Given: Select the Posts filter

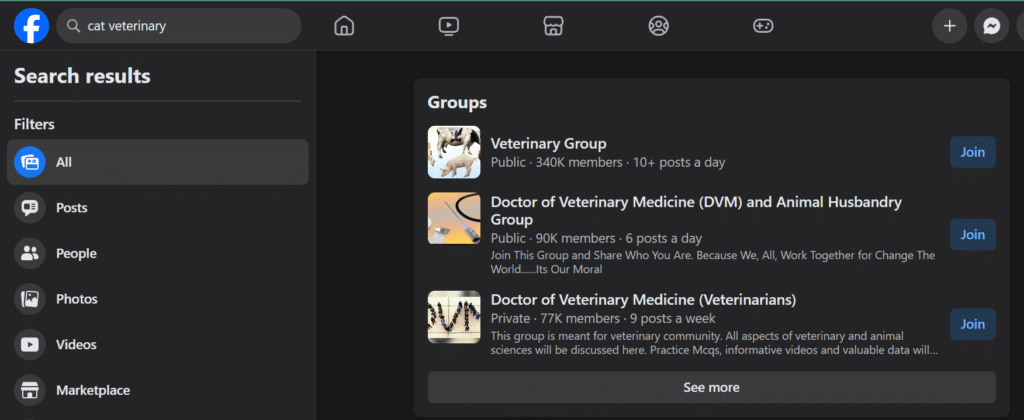Looking at the screenshot, I should tap(157, 208).
